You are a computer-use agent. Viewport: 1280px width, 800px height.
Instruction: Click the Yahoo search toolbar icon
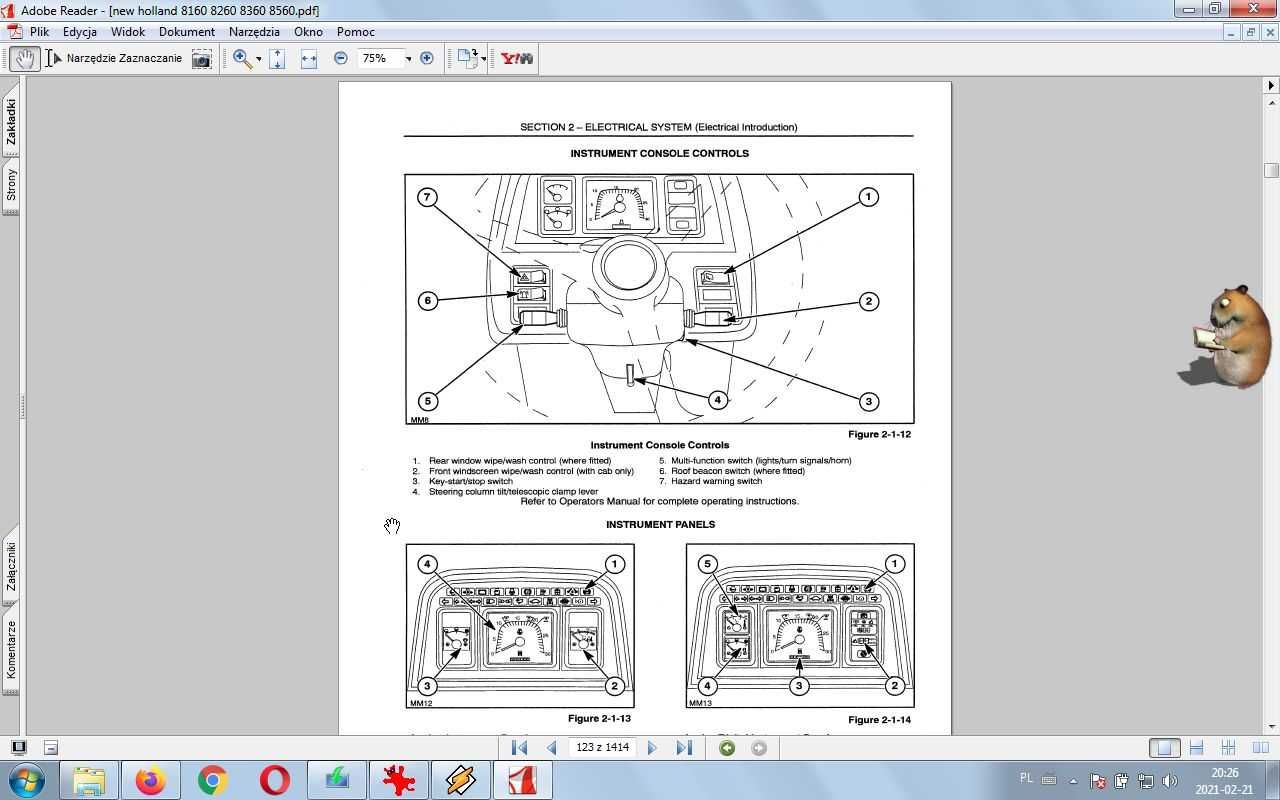(517, 58)
